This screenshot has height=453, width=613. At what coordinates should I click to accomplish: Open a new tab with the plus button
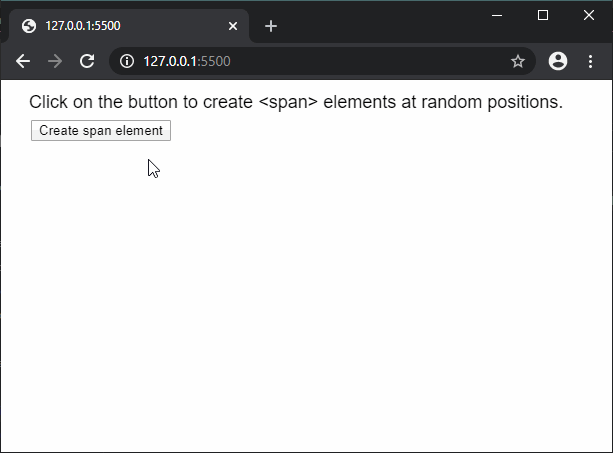point(271,26)
